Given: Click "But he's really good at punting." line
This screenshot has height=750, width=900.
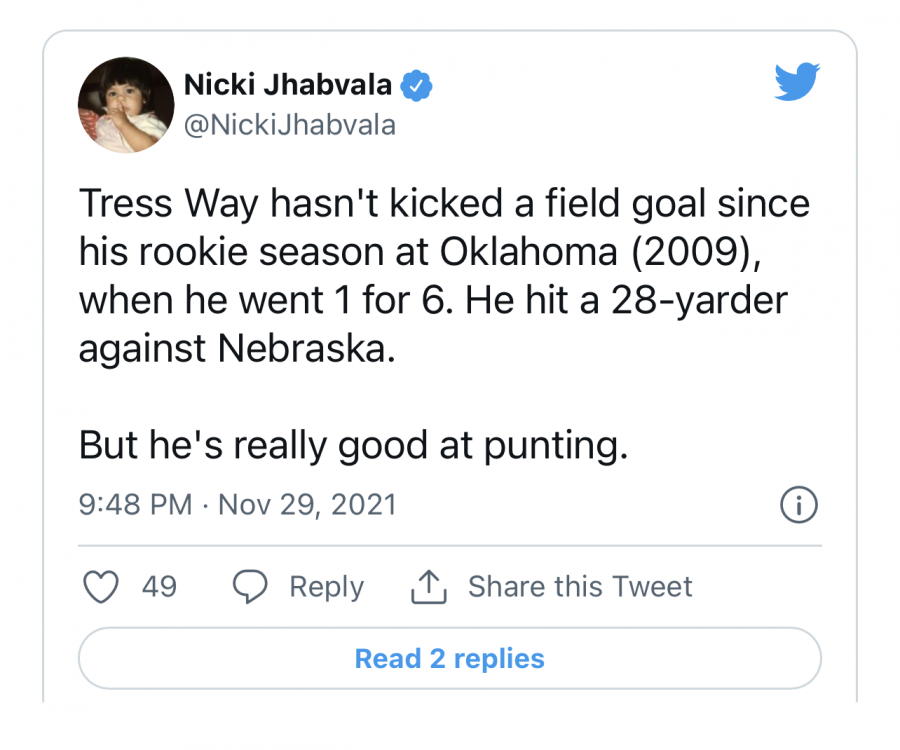Looking at the screenshot, I should pyautogui.click(x=353, y=446).
